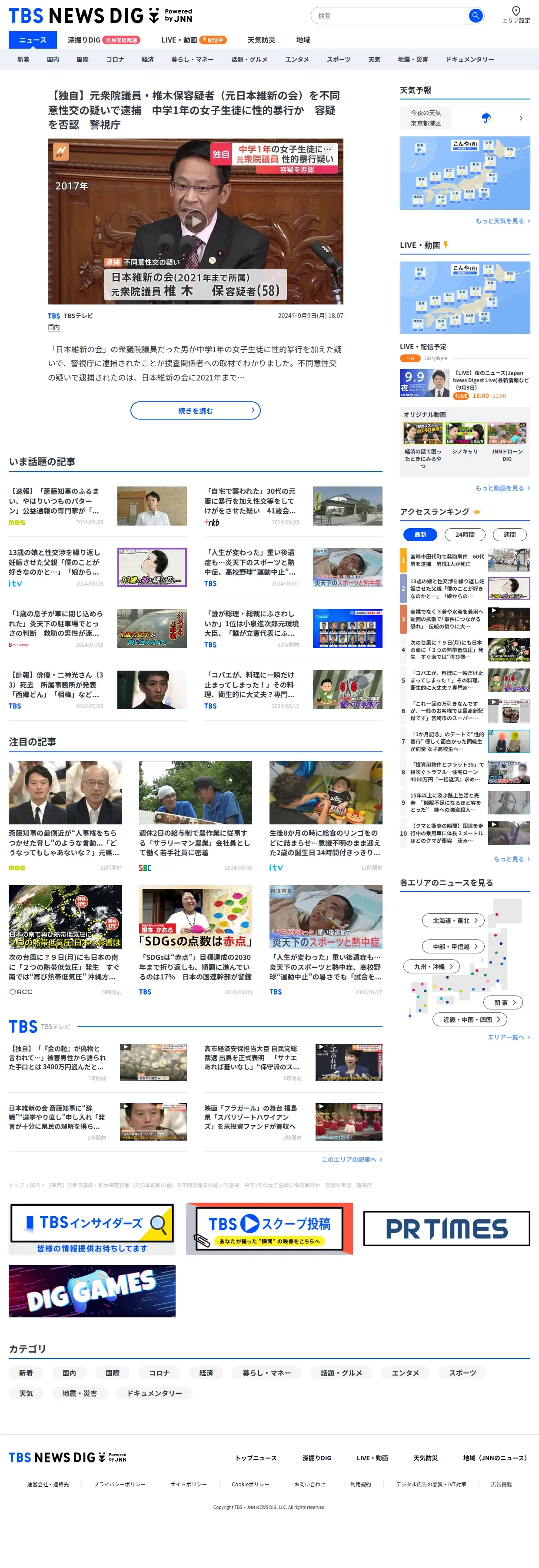Image resolution: width=539 pixels, height=1568 pixels.
Task: Click the SBC logo under サラリーマン農業 article
Action: pos(145,867)
